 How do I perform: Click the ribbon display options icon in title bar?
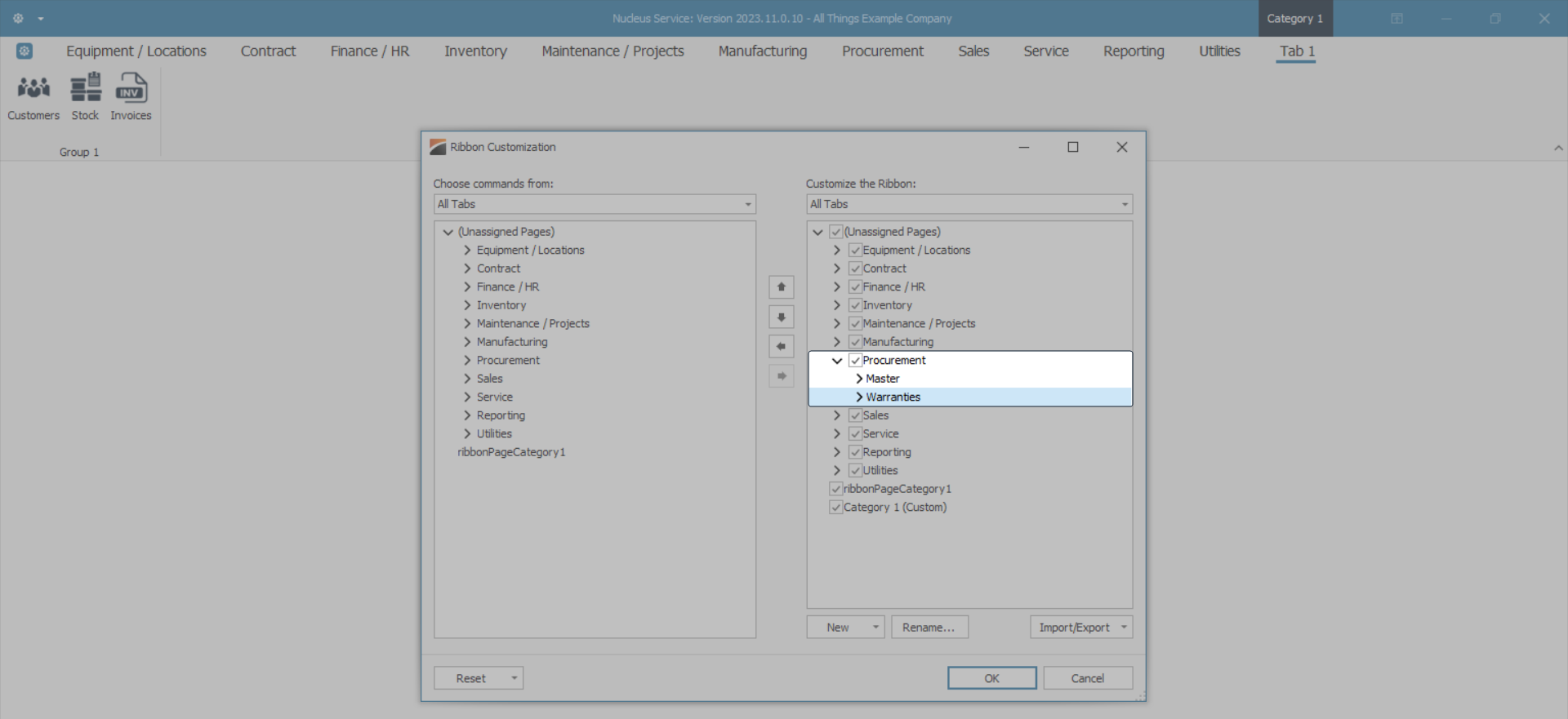[1397, 18]
